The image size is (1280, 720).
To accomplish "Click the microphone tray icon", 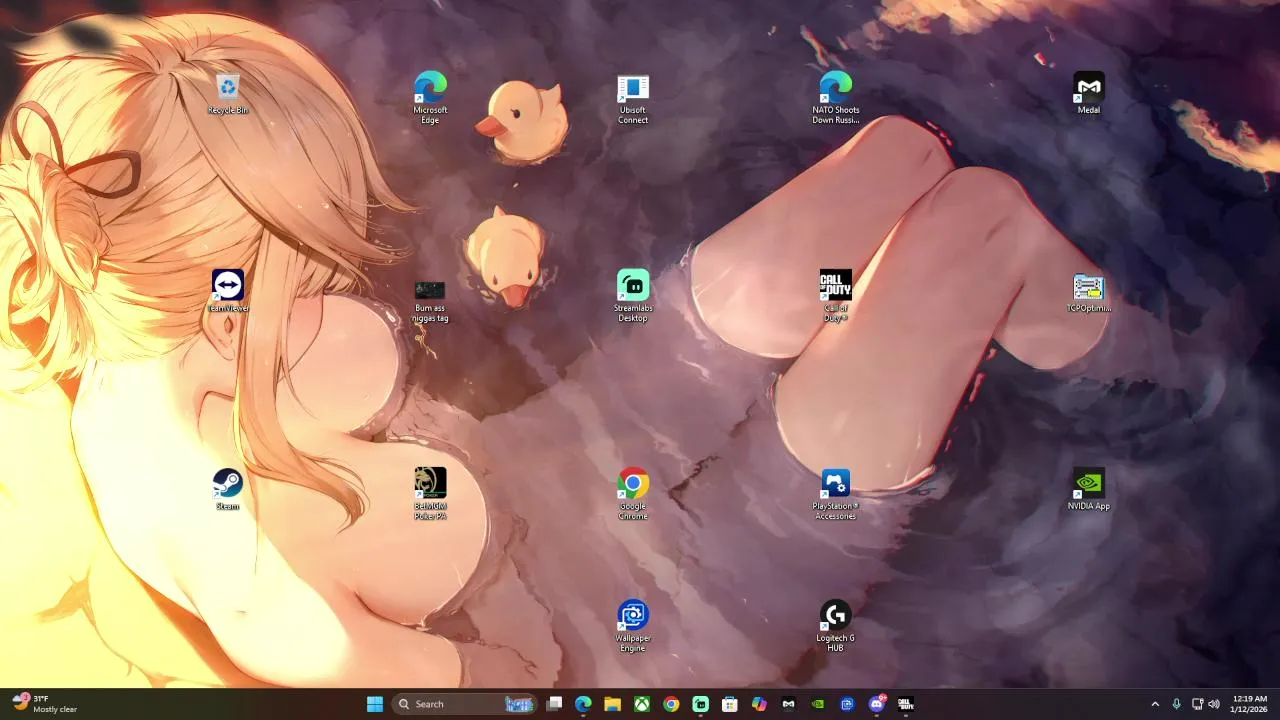I will pos(1177,704).
